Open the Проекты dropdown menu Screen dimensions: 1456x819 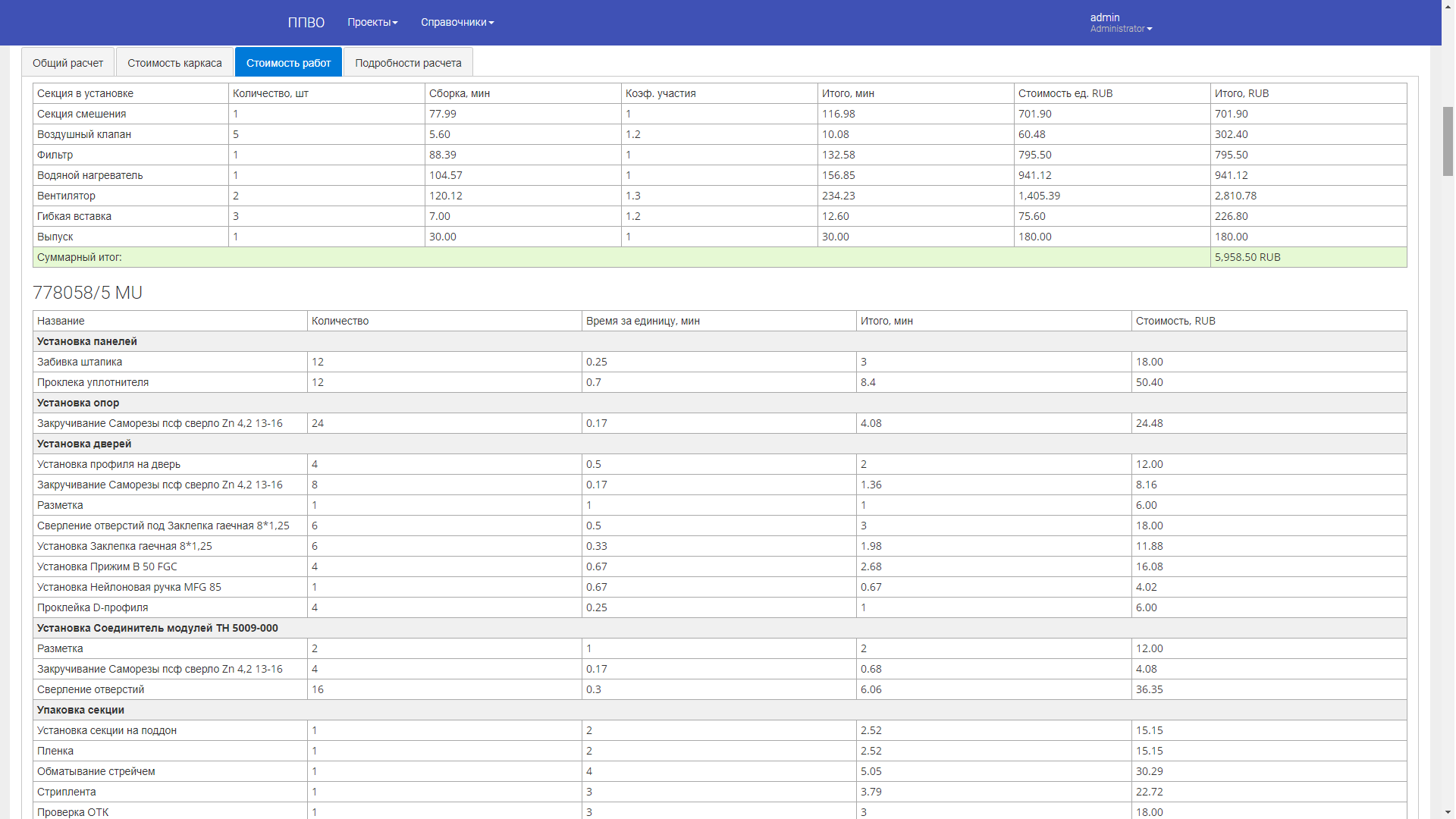372,22
